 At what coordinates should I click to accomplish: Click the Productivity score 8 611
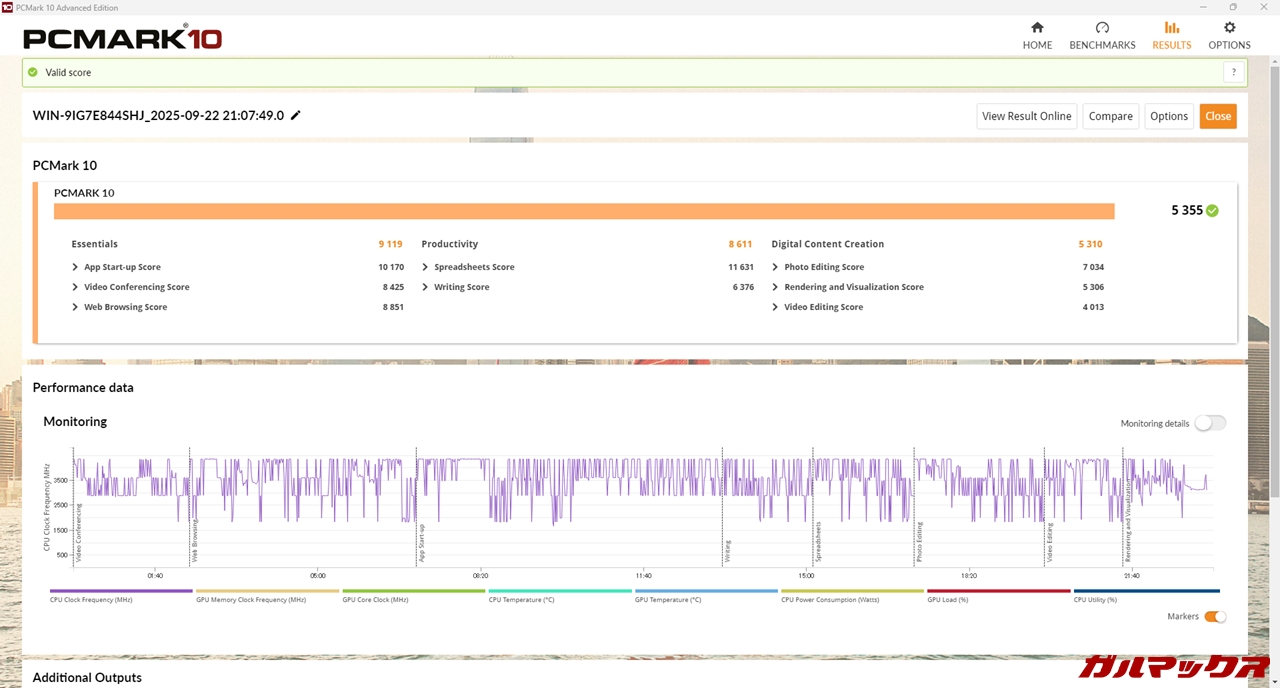[x=740, y=244]
